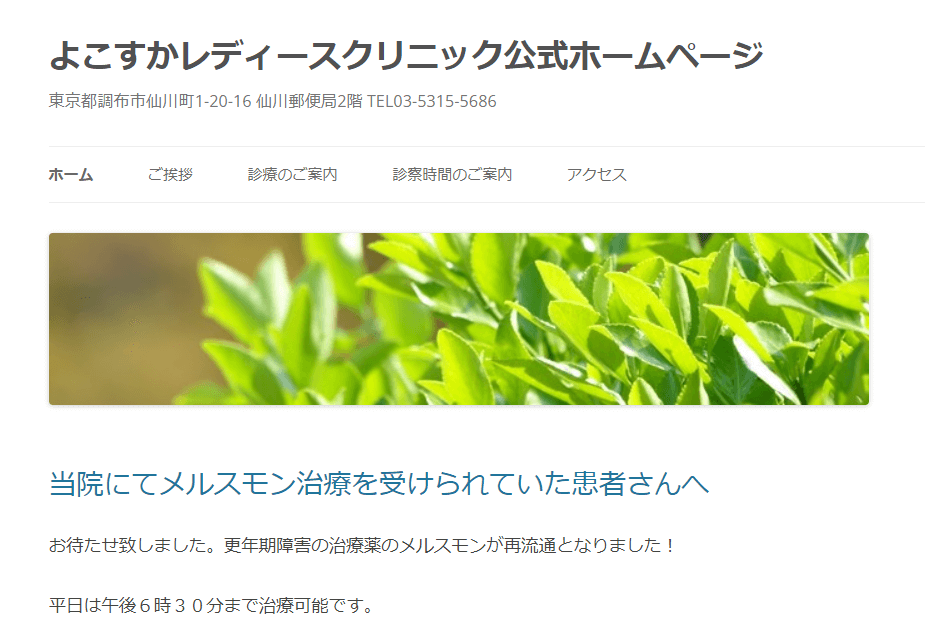Image resolution: width=925 pixels, height=636 pixels.
Task: Select 診察時間のご案内 in navigation
Action: [452, 175]
